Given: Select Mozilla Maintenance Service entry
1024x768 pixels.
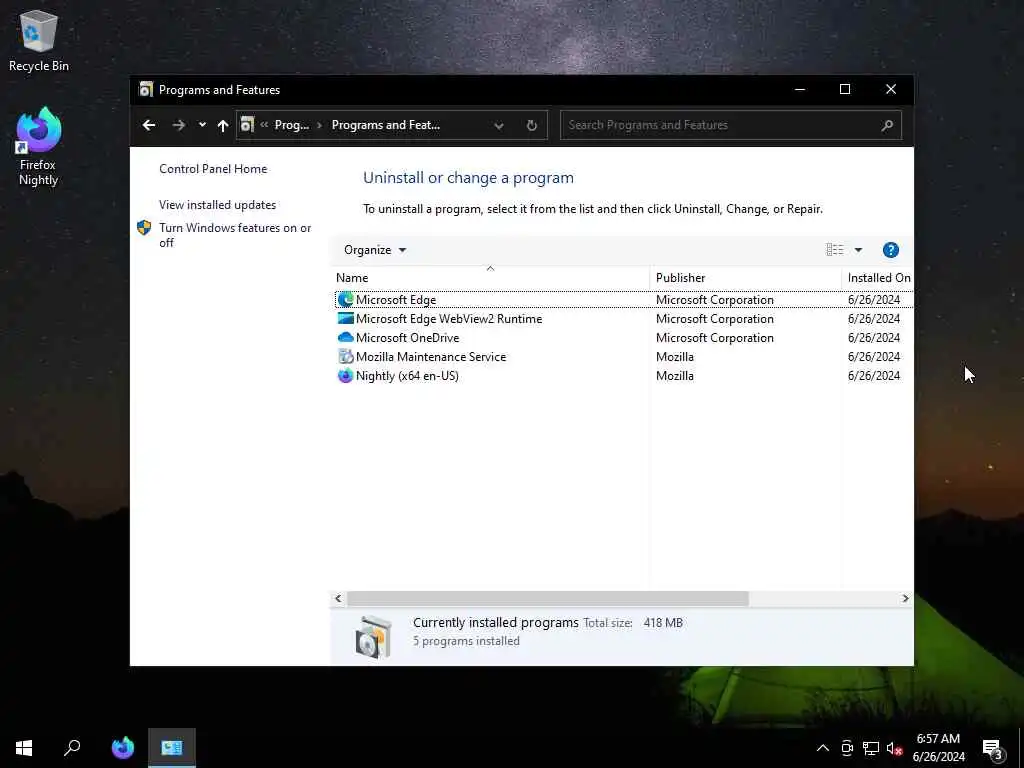Looking at the screenshot, I should pos(624,357).
